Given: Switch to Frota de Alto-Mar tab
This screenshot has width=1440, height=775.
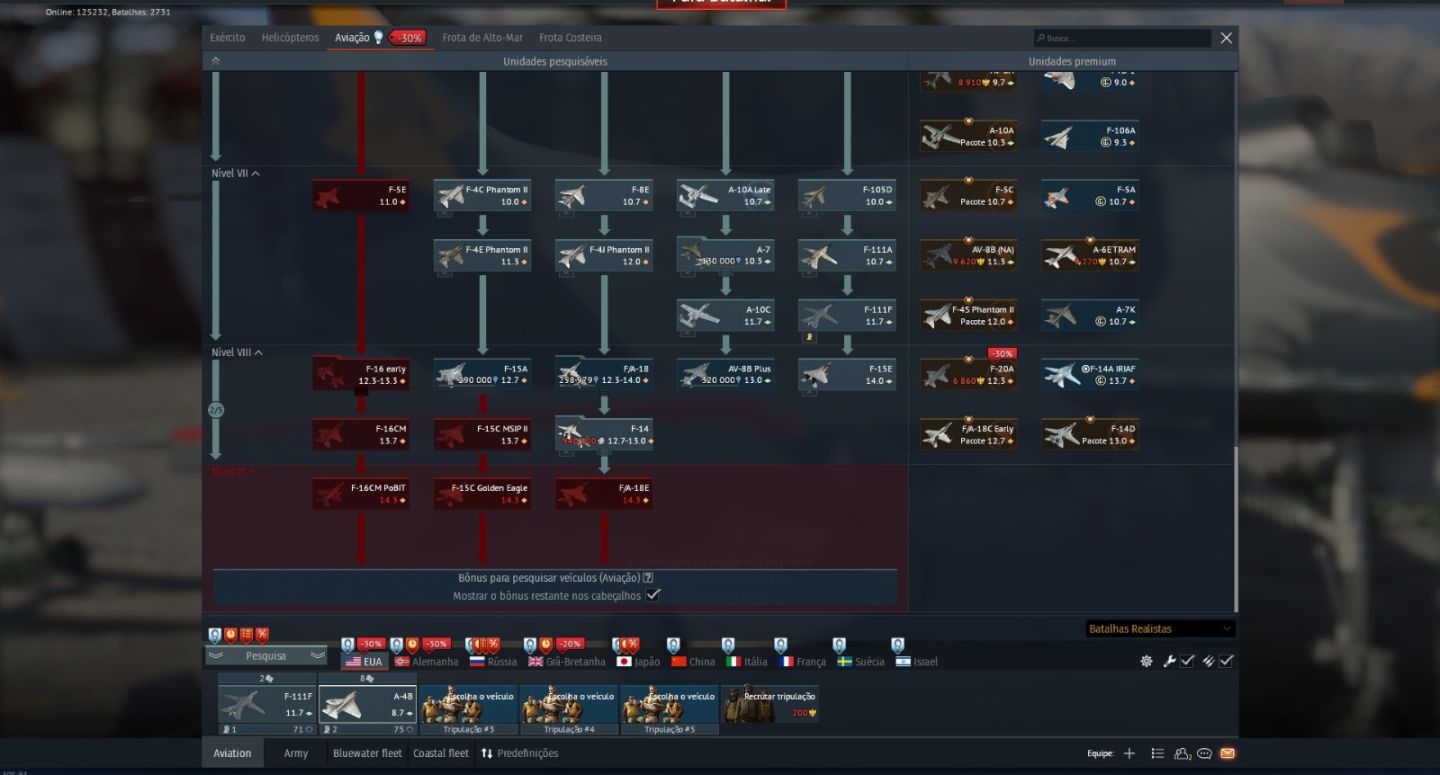Looking at the screenshot, I should (483, 38).
